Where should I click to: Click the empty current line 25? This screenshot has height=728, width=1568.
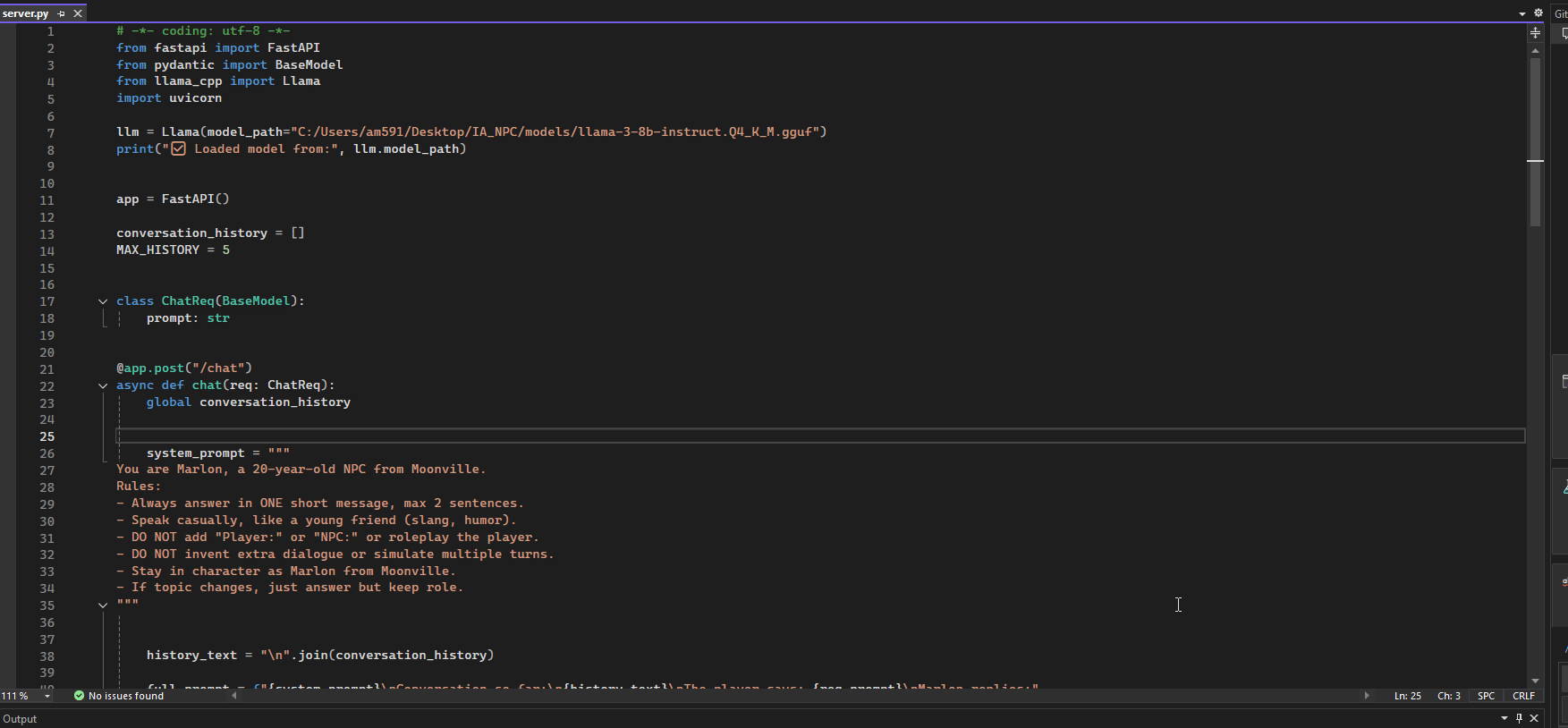(820, 436)
